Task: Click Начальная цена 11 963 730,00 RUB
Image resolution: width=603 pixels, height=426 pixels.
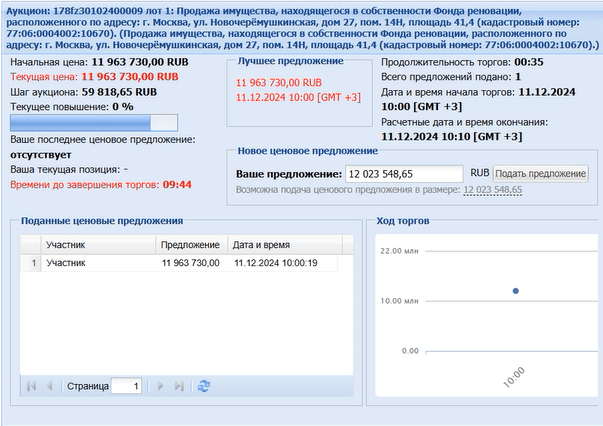Action: pos(99,62)
